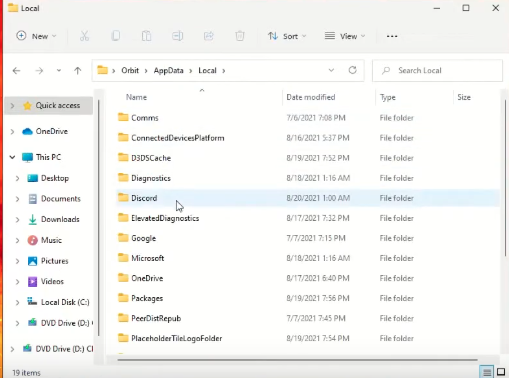509x378 pixels.
Task: Click the Discord folder icon
Action: pos(123,198)
